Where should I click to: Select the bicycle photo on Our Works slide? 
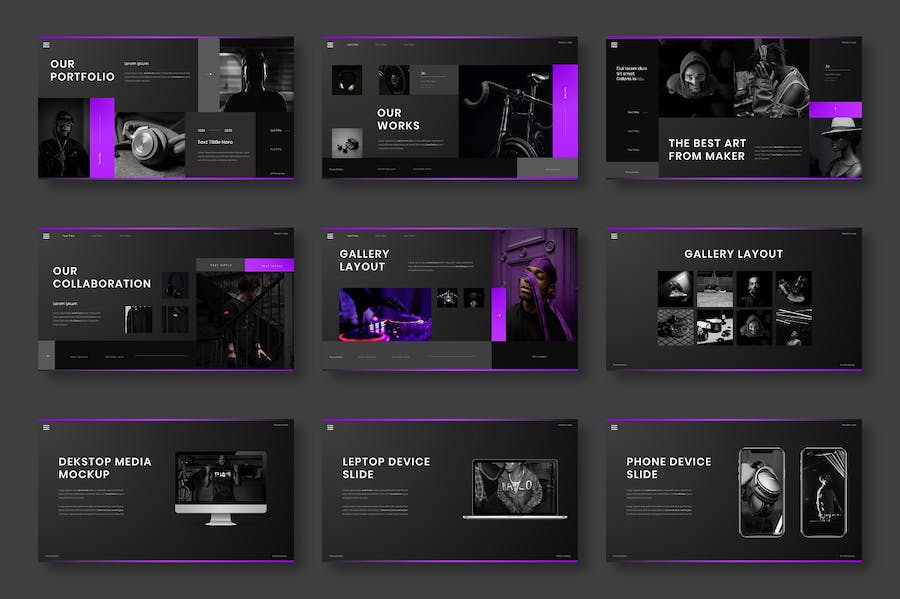pyautogui.click(x=505, y=110)
